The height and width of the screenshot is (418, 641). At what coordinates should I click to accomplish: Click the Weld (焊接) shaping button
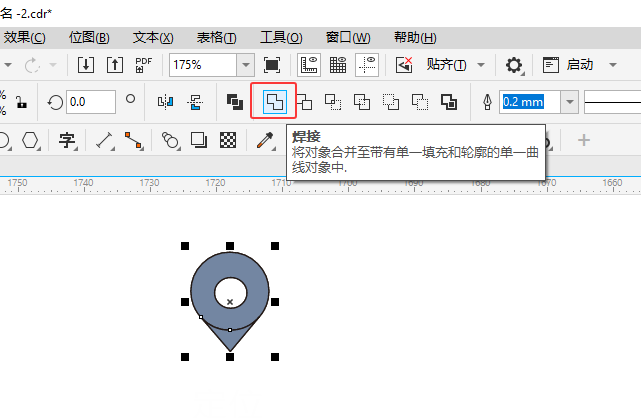coord(274,101)
